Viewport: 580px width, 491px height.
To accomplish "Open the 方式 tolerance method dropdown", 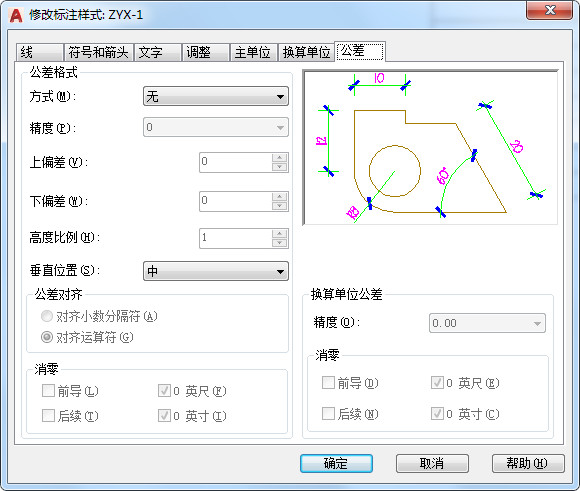I will coord(216,97).
